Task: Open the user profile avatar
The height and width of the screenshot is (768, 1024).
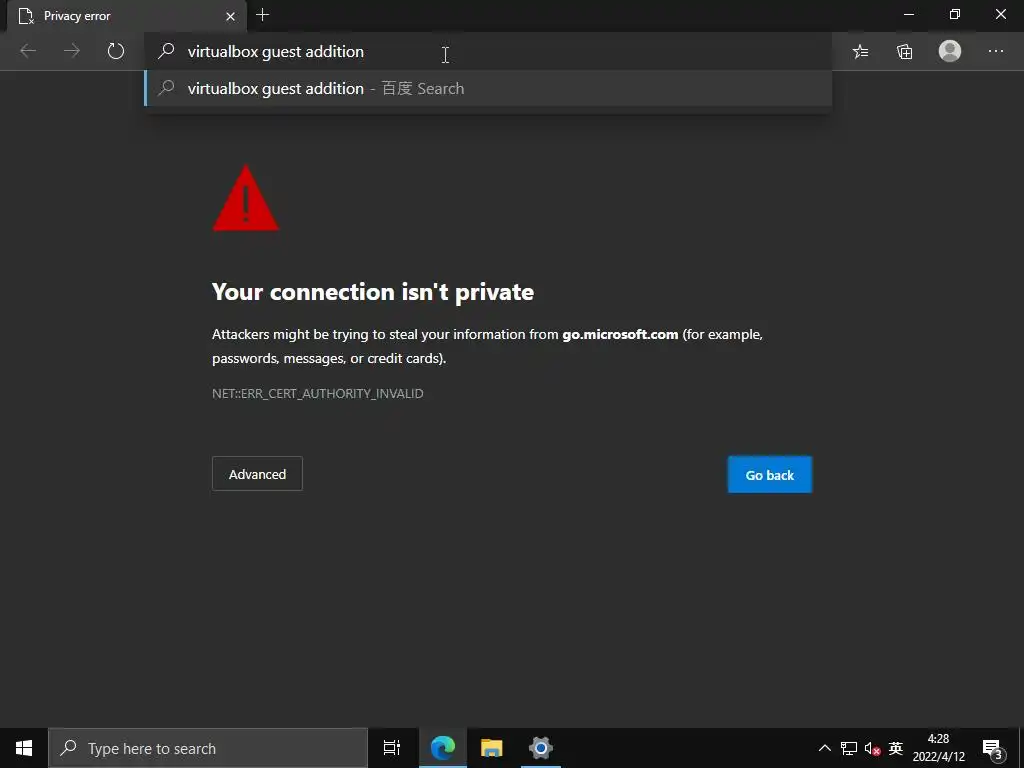Action: click(x=950, y=50)
